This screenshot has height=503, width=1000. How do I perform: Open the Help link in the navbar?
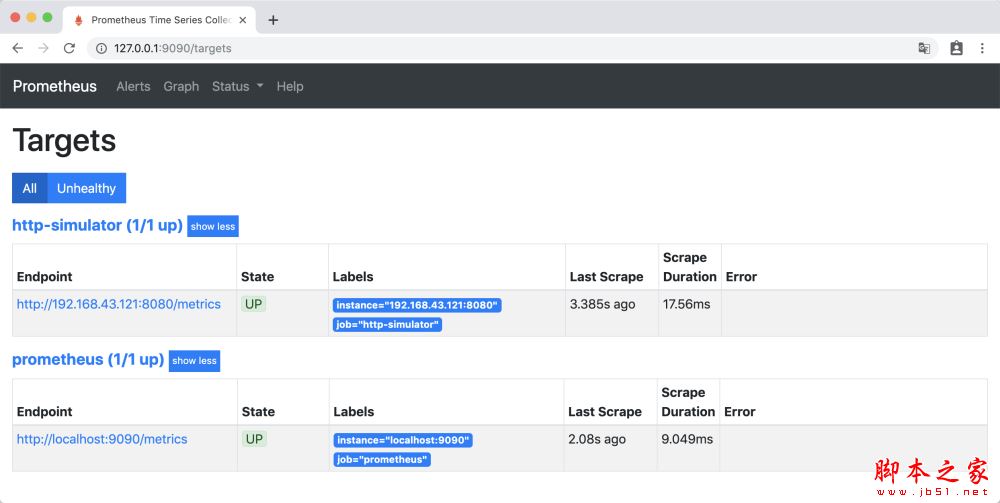[x=290, y=87]
